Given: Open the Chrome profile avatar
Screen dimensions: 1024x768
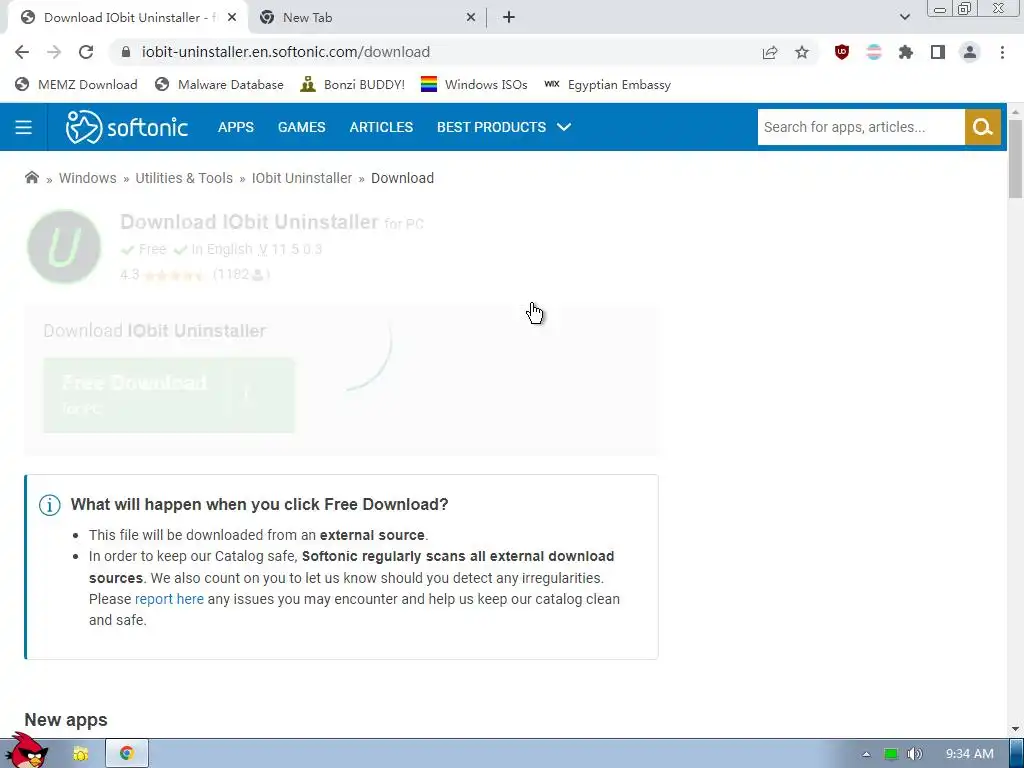Looking at the screenshot, I should point(970,52).
